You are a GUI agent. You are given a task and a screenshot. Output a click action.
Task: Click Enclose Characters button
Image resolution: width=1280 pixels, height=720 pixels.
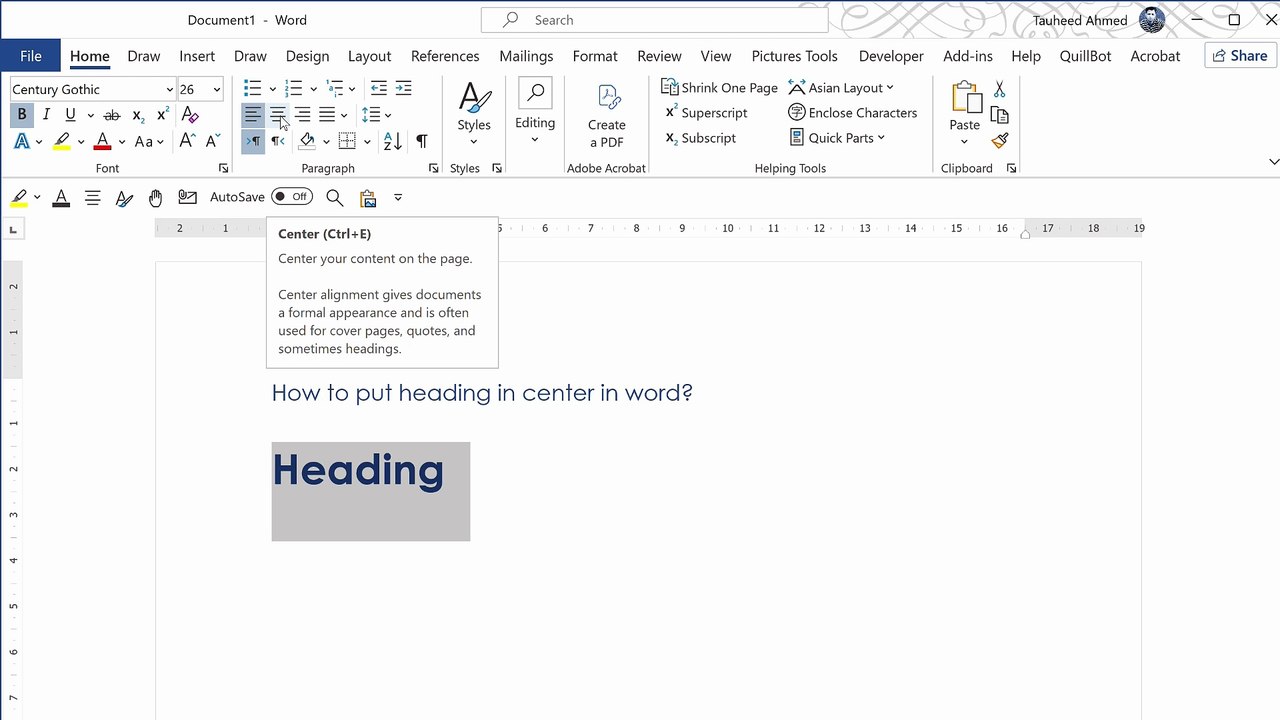pos(853,113)
